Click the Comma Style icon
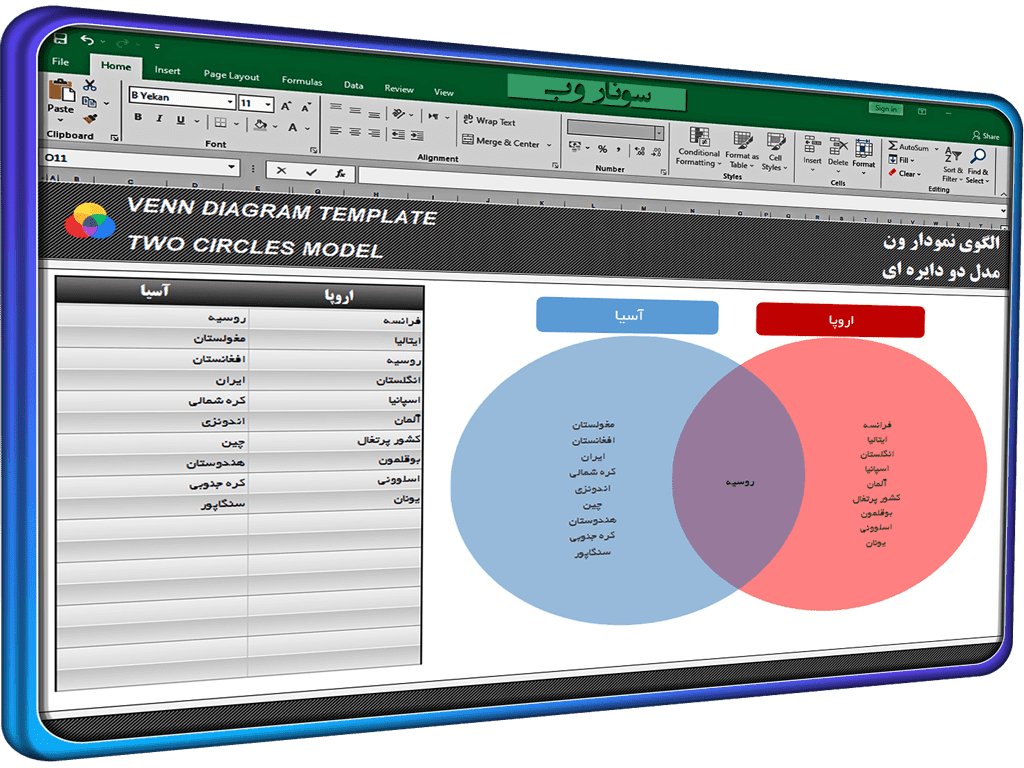1024x768 pixels. pos(618,150)
